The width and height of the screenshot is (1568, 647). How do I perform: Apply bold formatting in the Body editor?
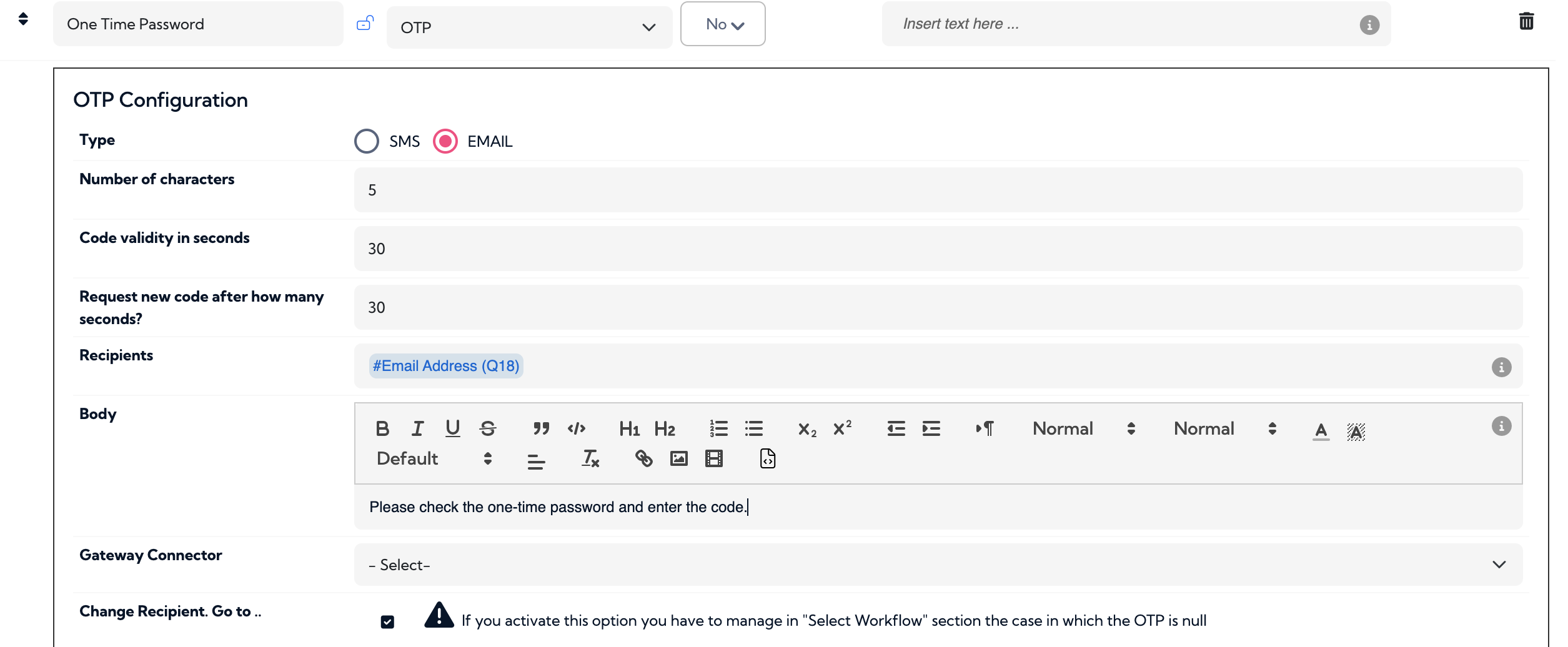click(383, 428)
